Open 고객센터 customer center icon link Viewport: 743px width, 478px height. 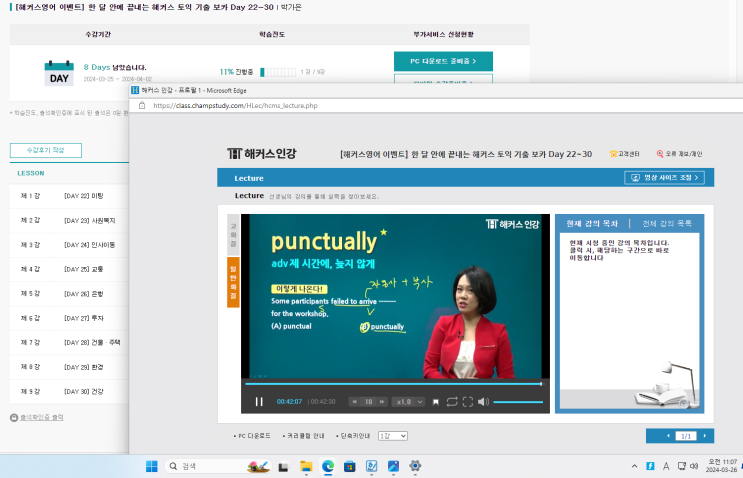click(x=625, y=154)
